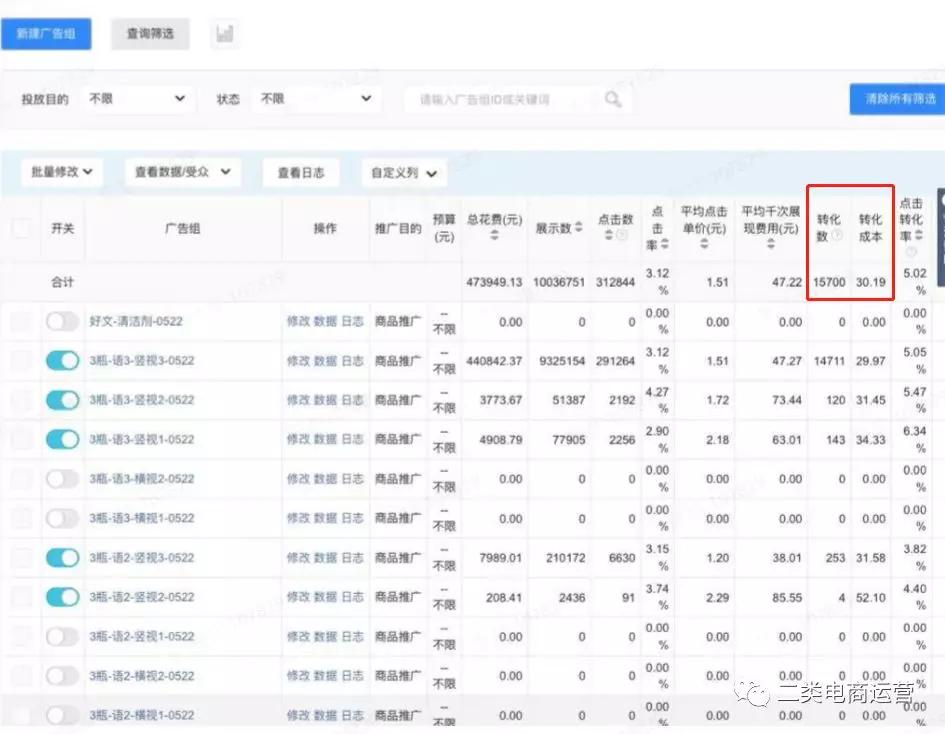Viewport: 945px width, 734px height.
Task: Disable the 3瓶-语3-竖视2-0522 ad group
Action: point(63,400)
